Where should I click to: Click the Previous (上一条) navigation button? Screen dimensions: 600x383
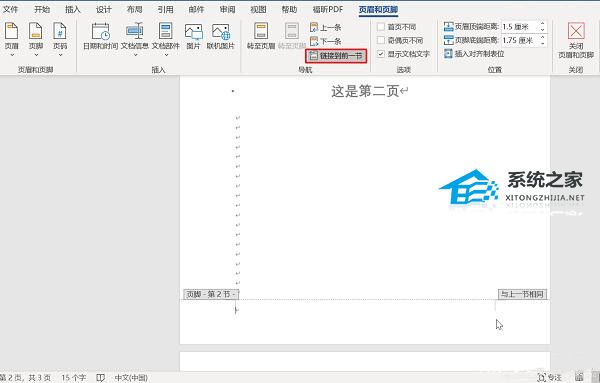[x=325, y=27]
